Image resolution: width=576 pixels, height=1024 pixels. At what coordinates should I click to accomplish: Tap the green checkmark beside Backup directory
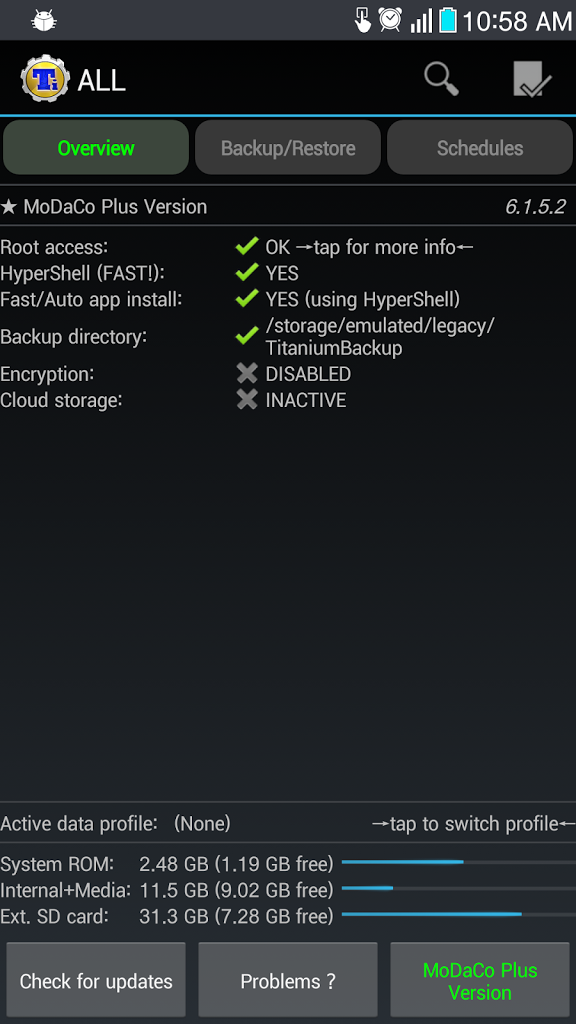pyautogui.click(x=247, y=336)
